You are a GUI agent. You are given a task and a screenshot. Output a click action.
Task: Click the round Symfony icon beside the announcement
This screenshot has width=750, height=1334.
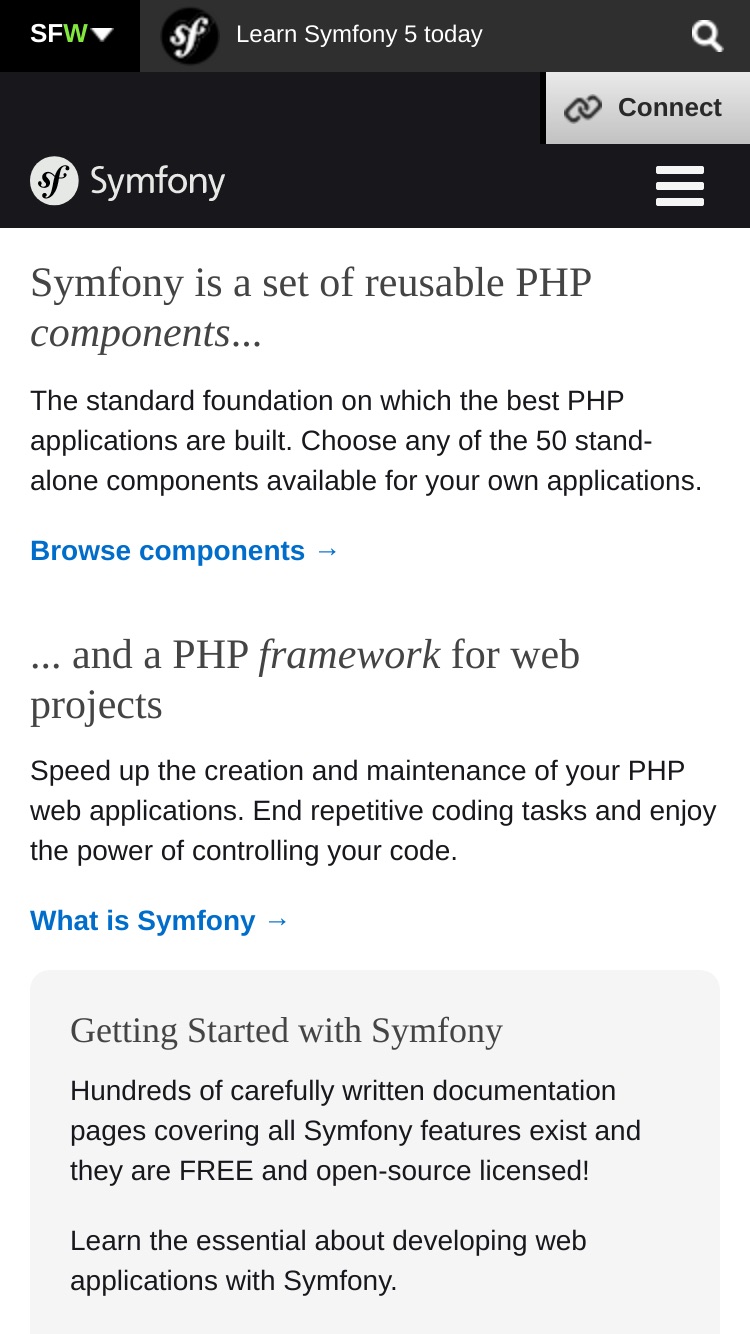pyautogui.click(x=190, y=36)
